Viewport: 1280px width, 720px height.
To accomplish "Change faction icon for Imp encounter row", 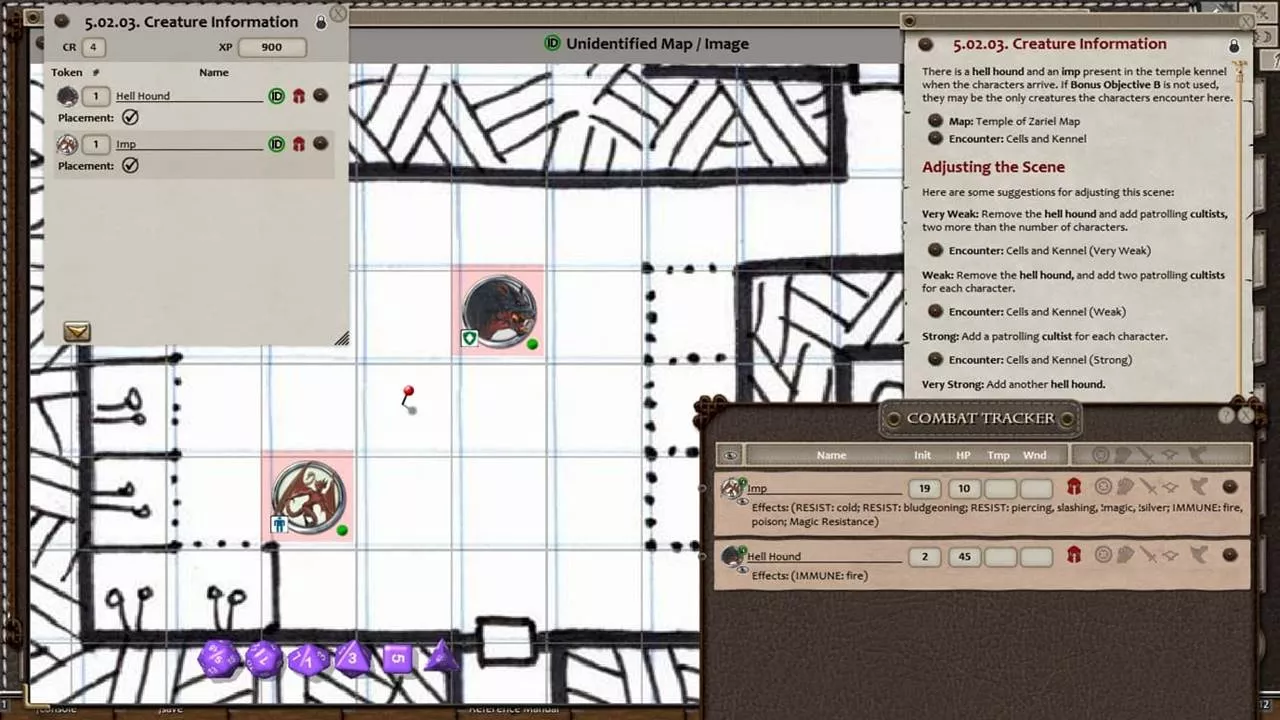I will tap(298, 144).
